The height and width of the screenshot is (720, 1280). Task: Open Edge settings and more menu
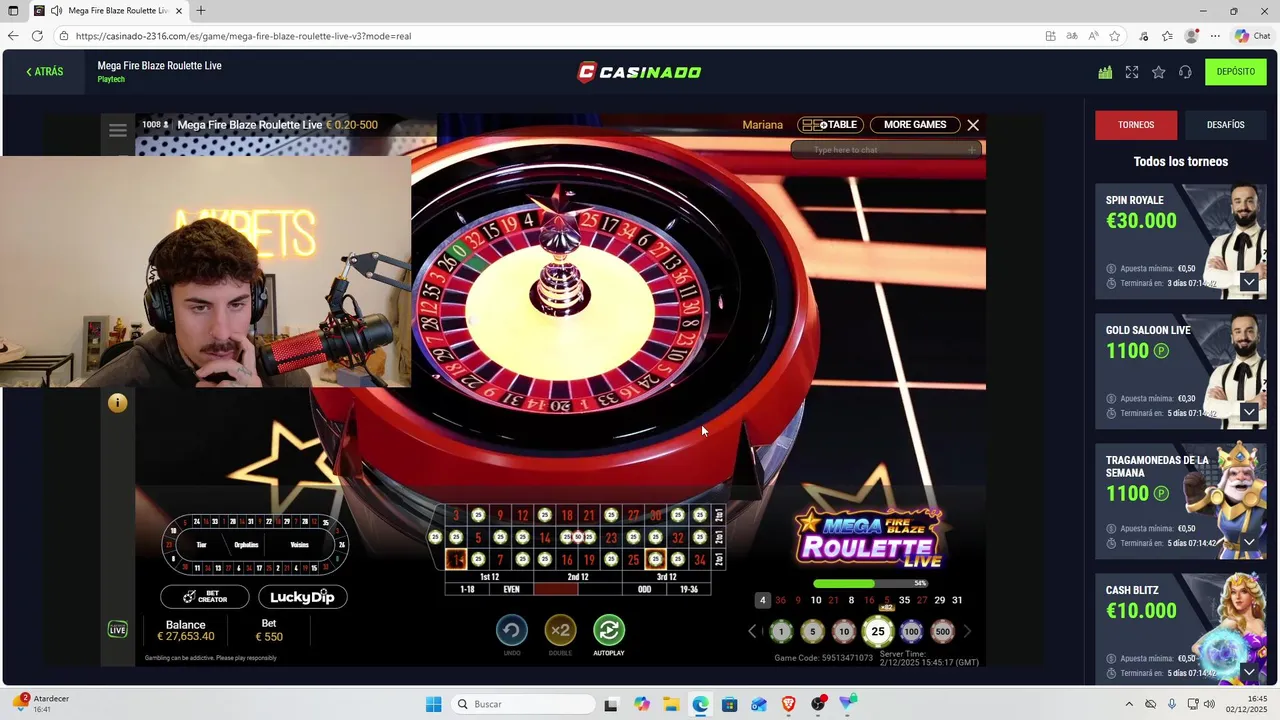[x=1215, y=36]
